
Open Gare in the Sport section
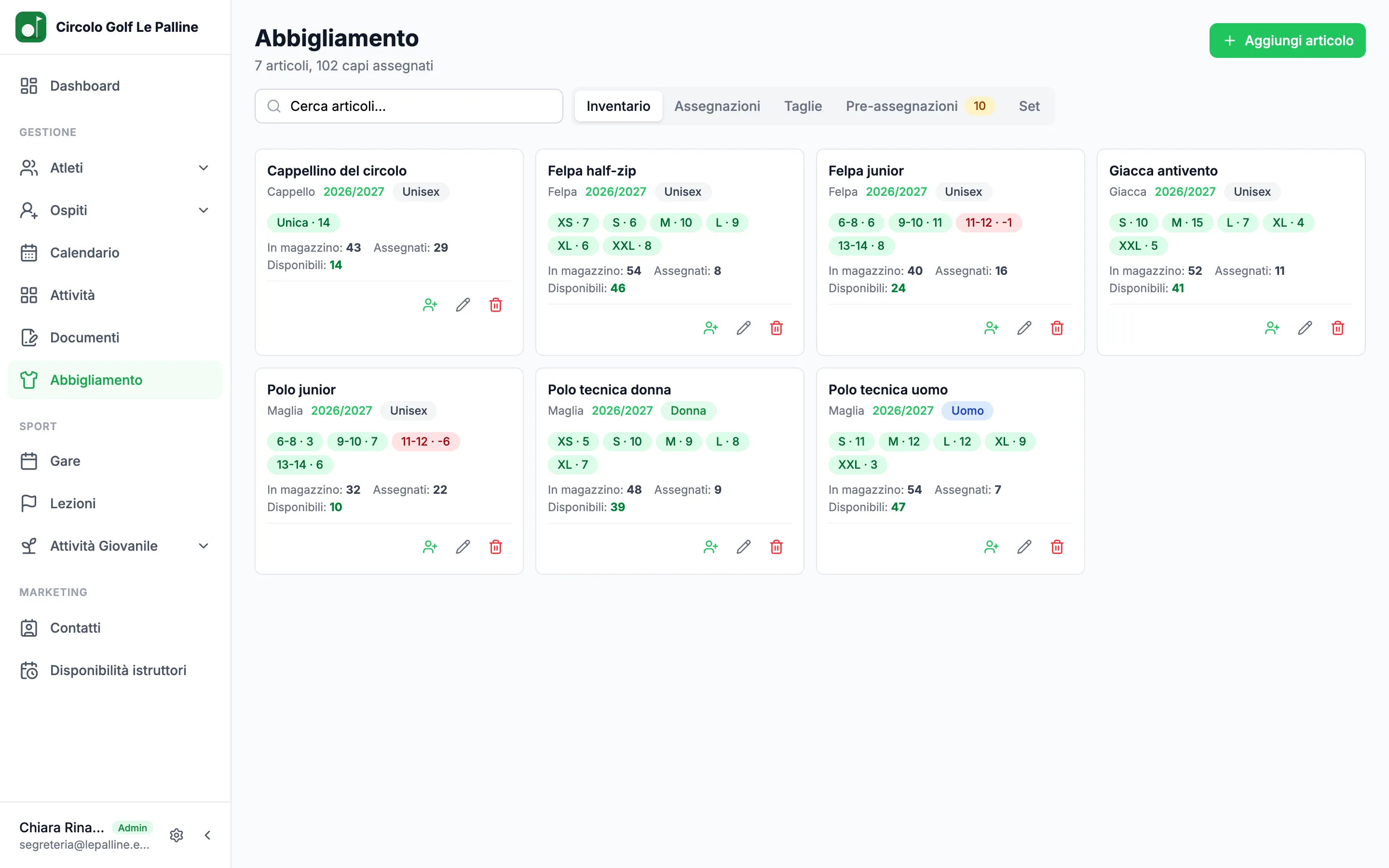tap(115, 461)
